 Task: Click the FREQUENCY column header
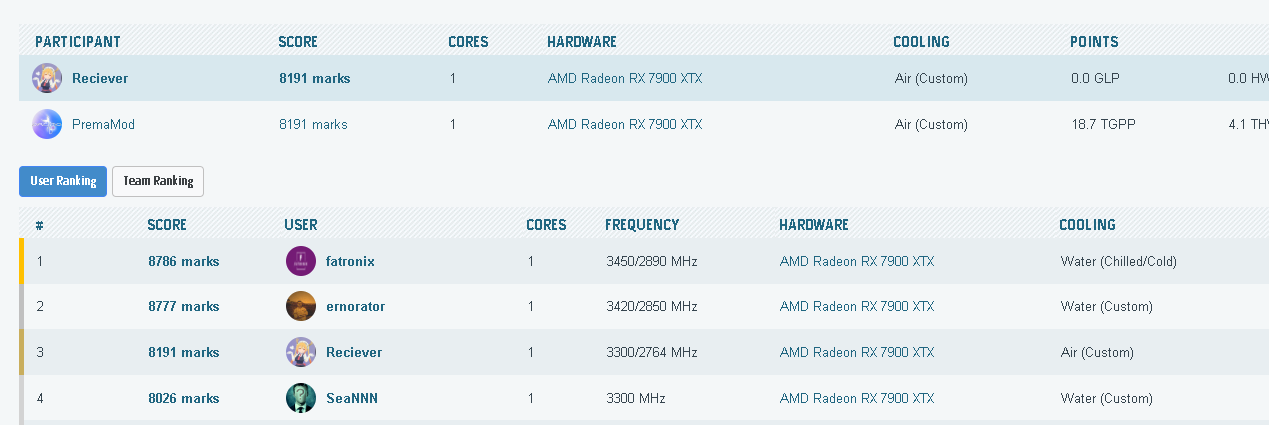coord(642,225)
